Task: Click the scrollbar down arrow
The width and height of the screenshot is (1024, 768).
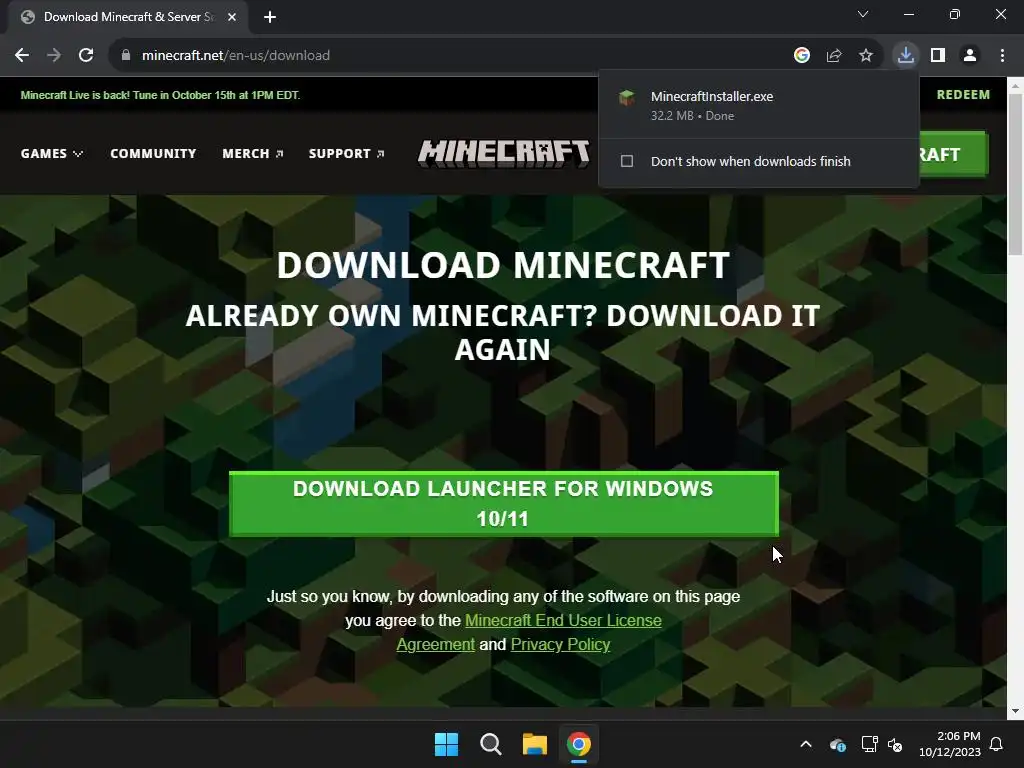Action: tap(1015, 711)
